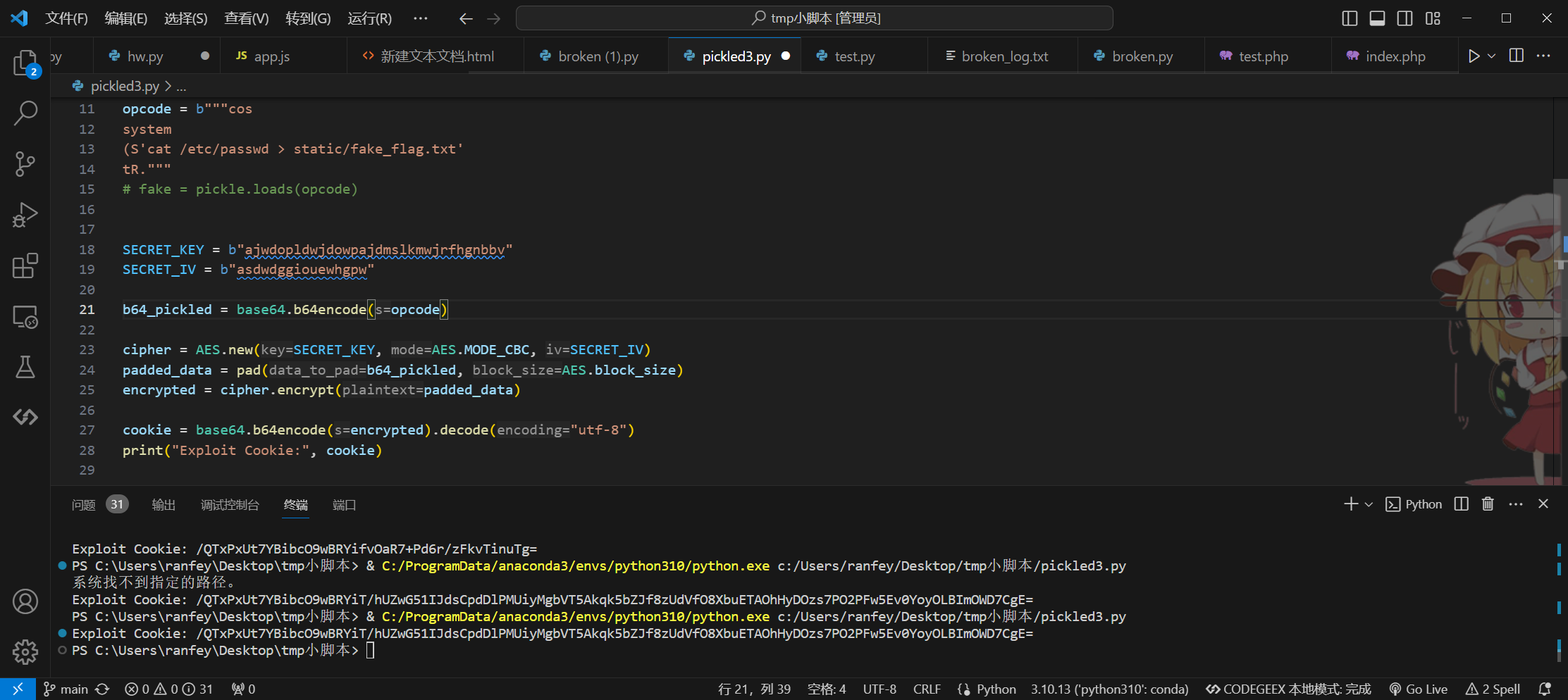Toggle bottom panel layout button
Viewport: 1568px width, 700px height.
click(x=1377, y=18)
